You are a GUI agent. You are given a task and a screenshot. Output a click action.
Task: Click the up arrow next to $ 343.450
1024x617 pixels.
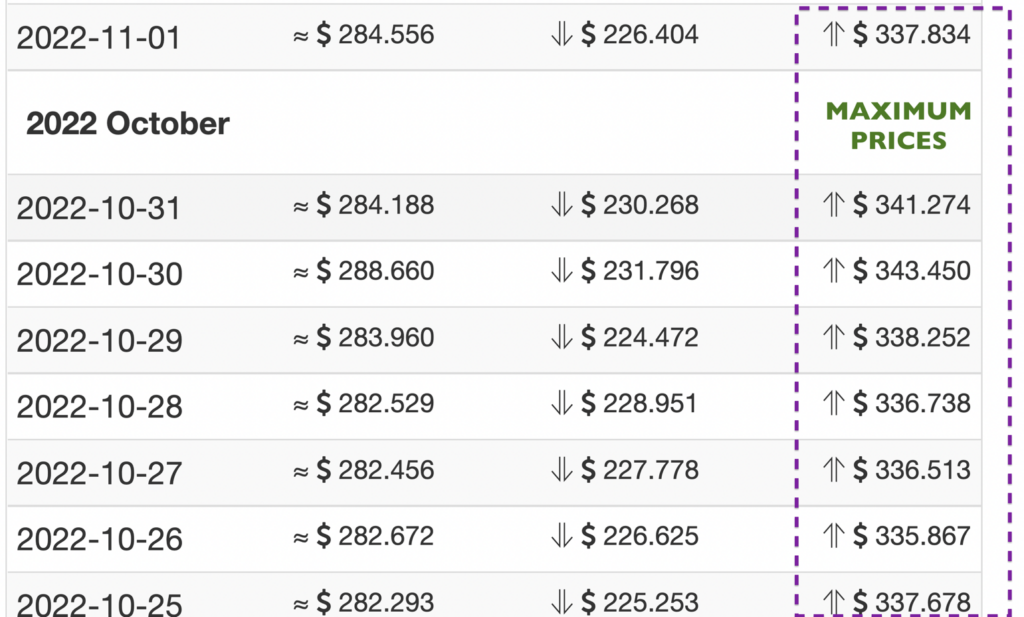click(833, 270)
